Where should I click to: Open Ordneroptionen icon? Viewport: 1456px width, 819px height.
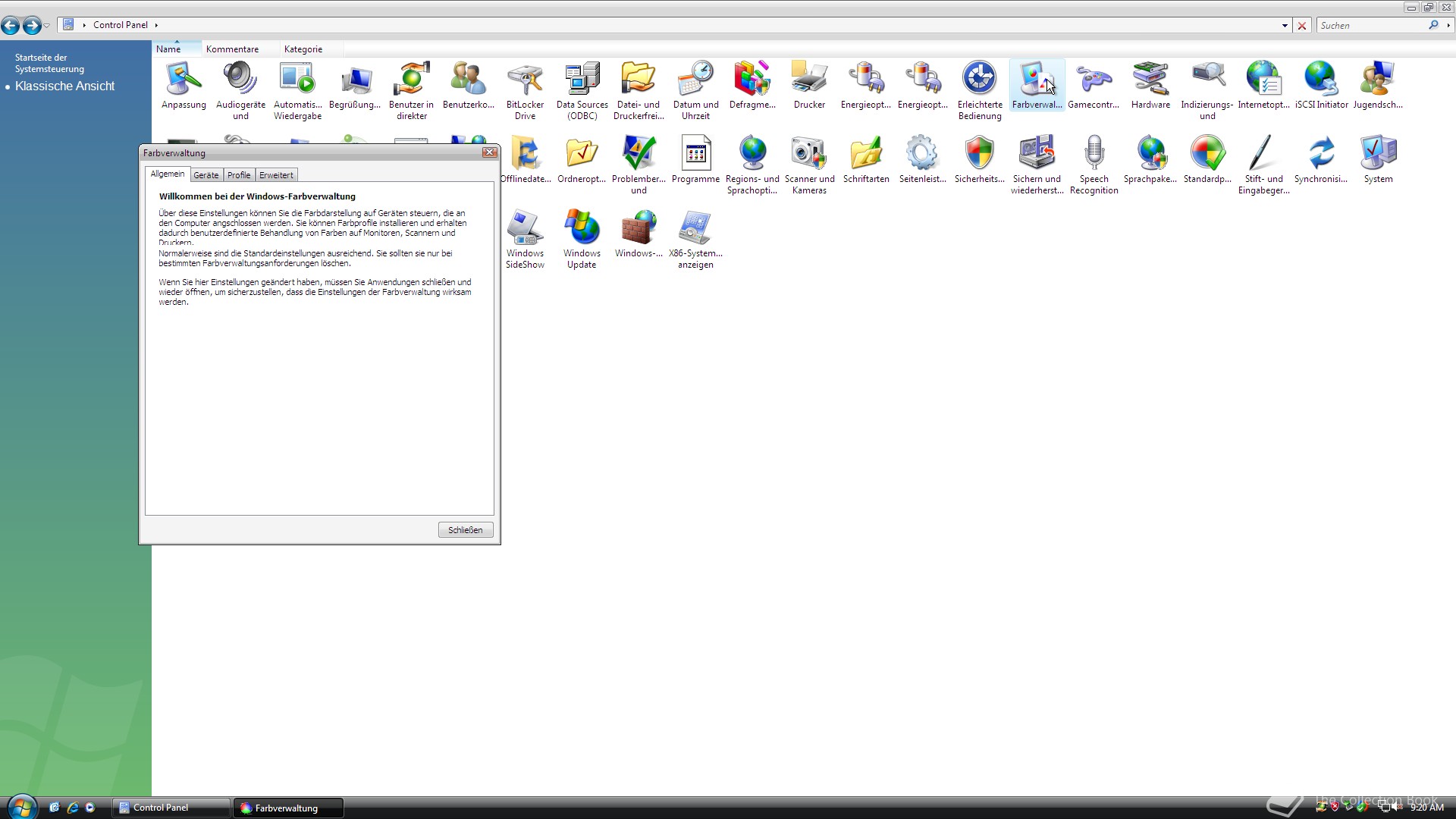point(582,159)
